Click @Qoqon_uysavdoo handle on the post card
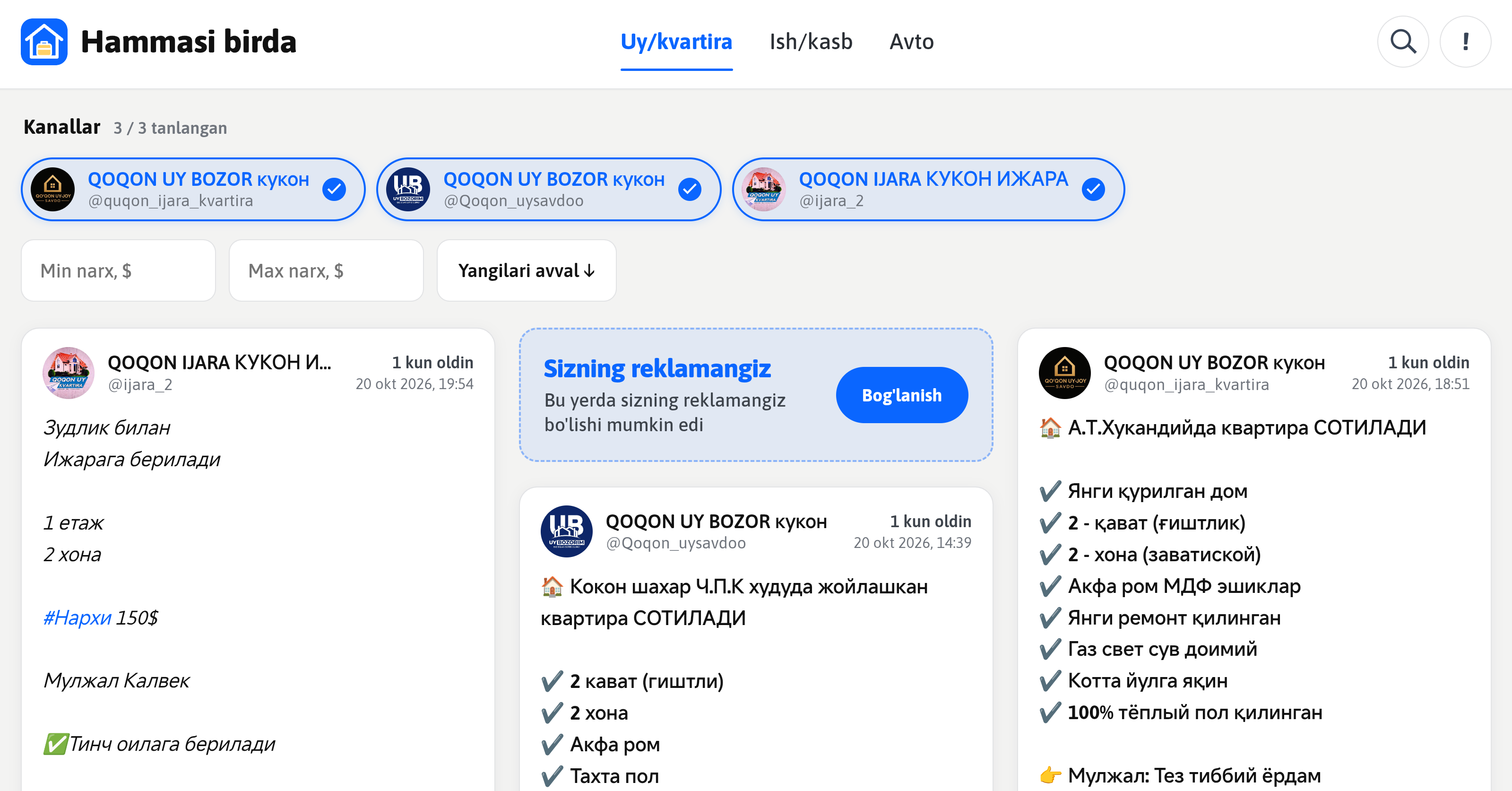 (675, 543)
